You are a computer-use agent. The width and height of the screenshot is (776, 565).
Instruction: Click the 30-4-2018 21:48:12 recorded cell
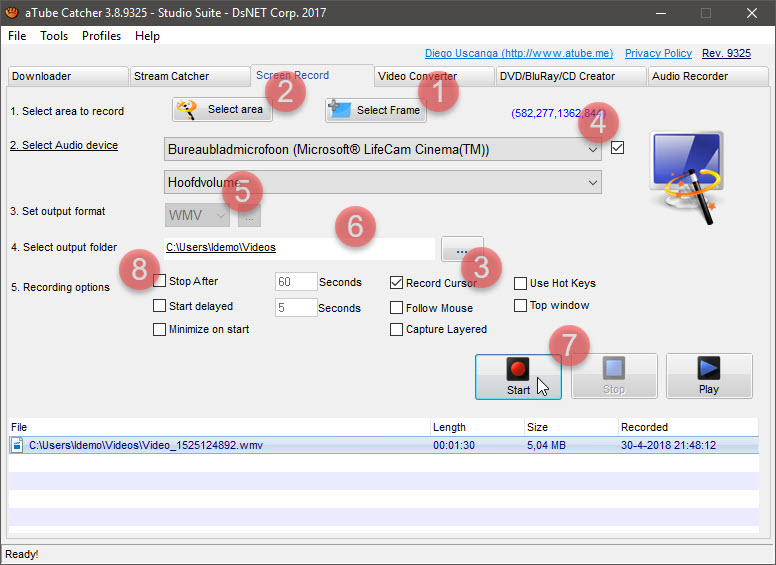coord(669,445)
